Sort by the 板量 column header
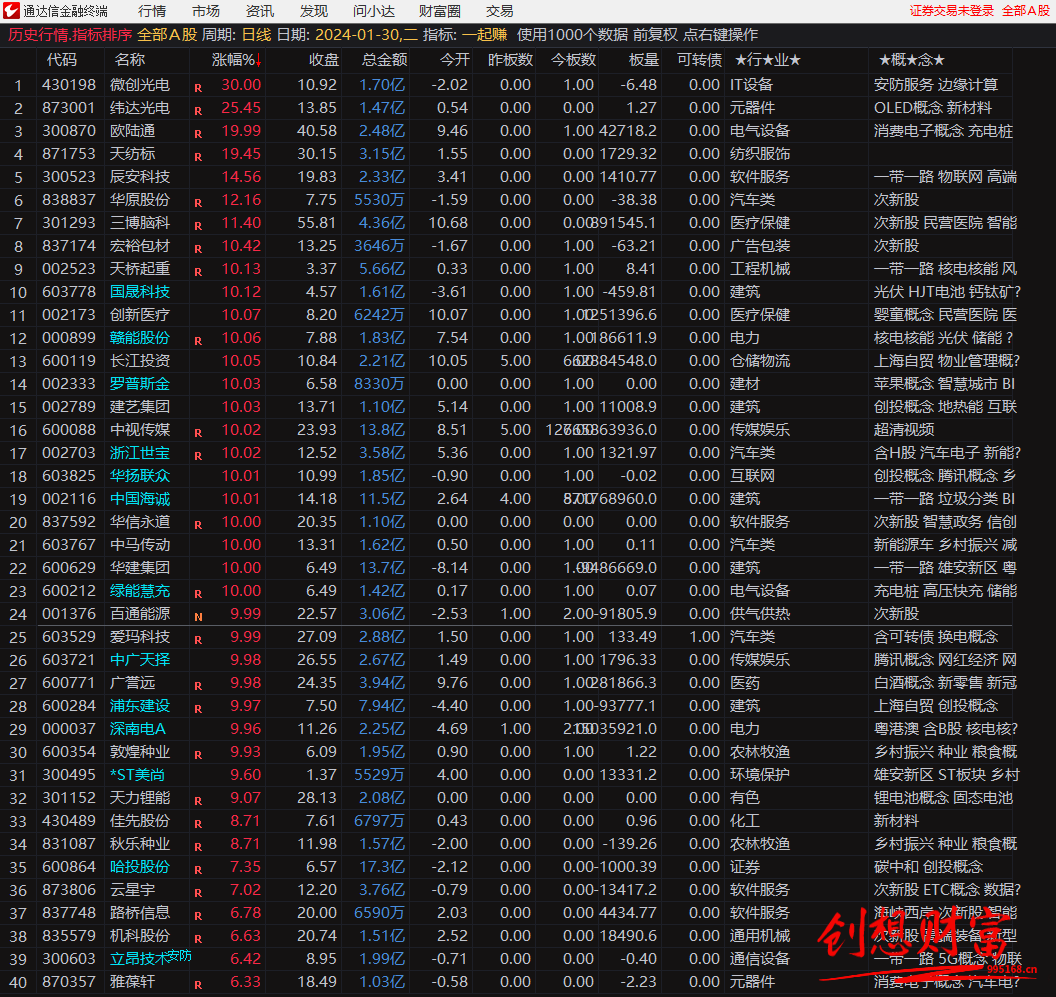1056x997 pixels. (644, 60)
